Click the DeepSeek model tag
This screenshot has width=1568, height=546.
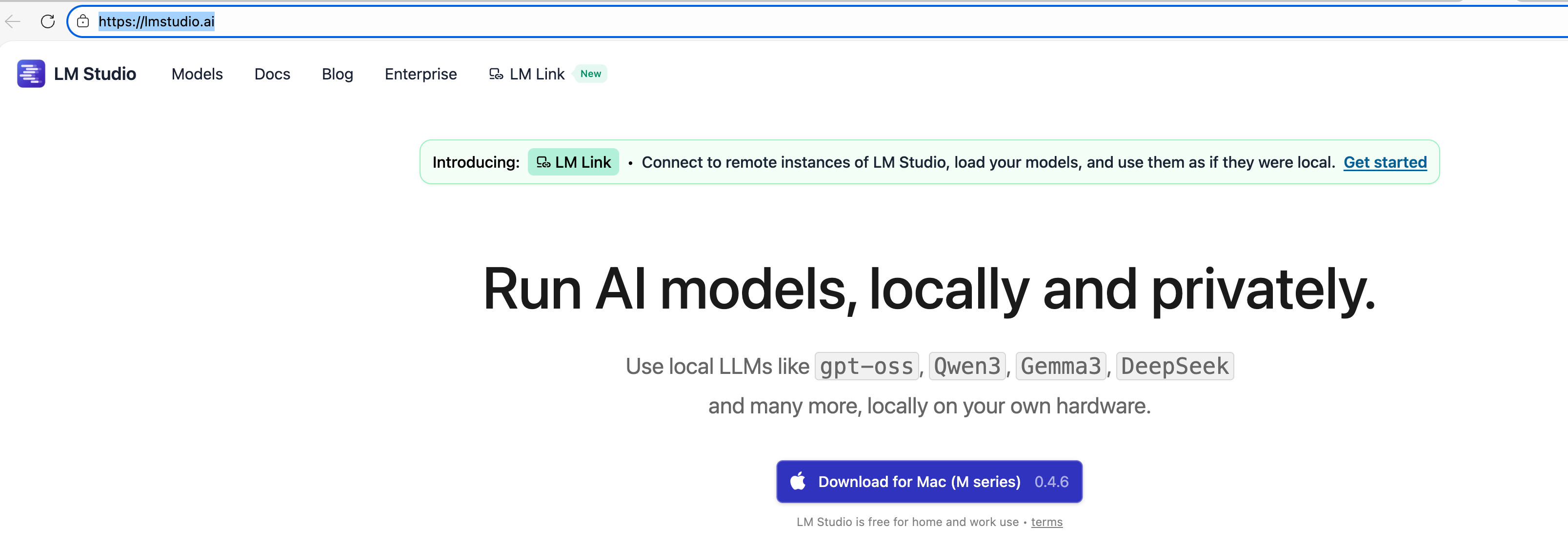[x=1174, y=367]
